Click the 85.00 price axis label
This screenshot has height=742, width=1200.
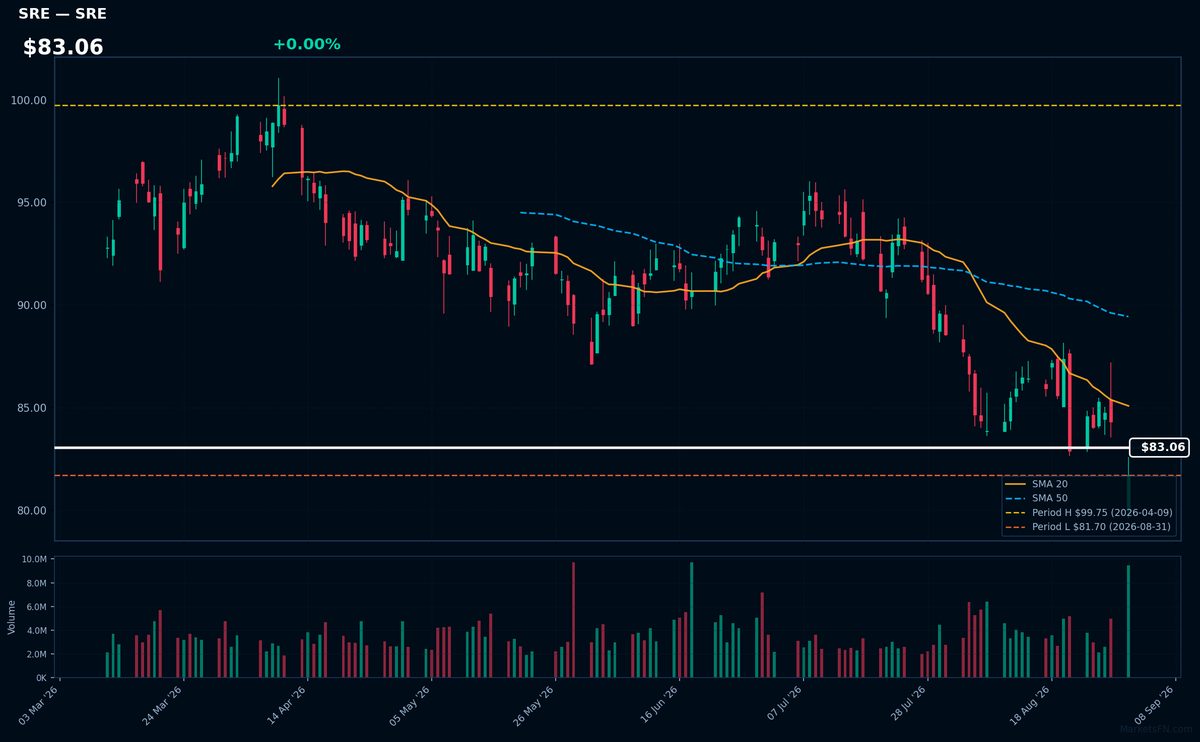[32, 408]
